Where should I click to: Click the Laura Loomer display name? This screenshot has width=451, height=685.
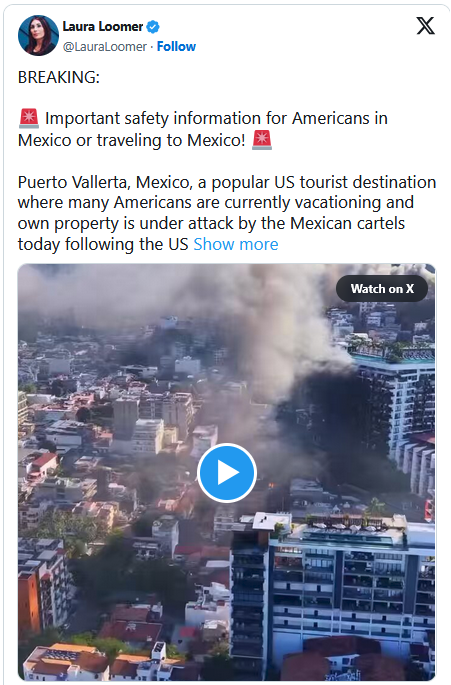(103, 27)
